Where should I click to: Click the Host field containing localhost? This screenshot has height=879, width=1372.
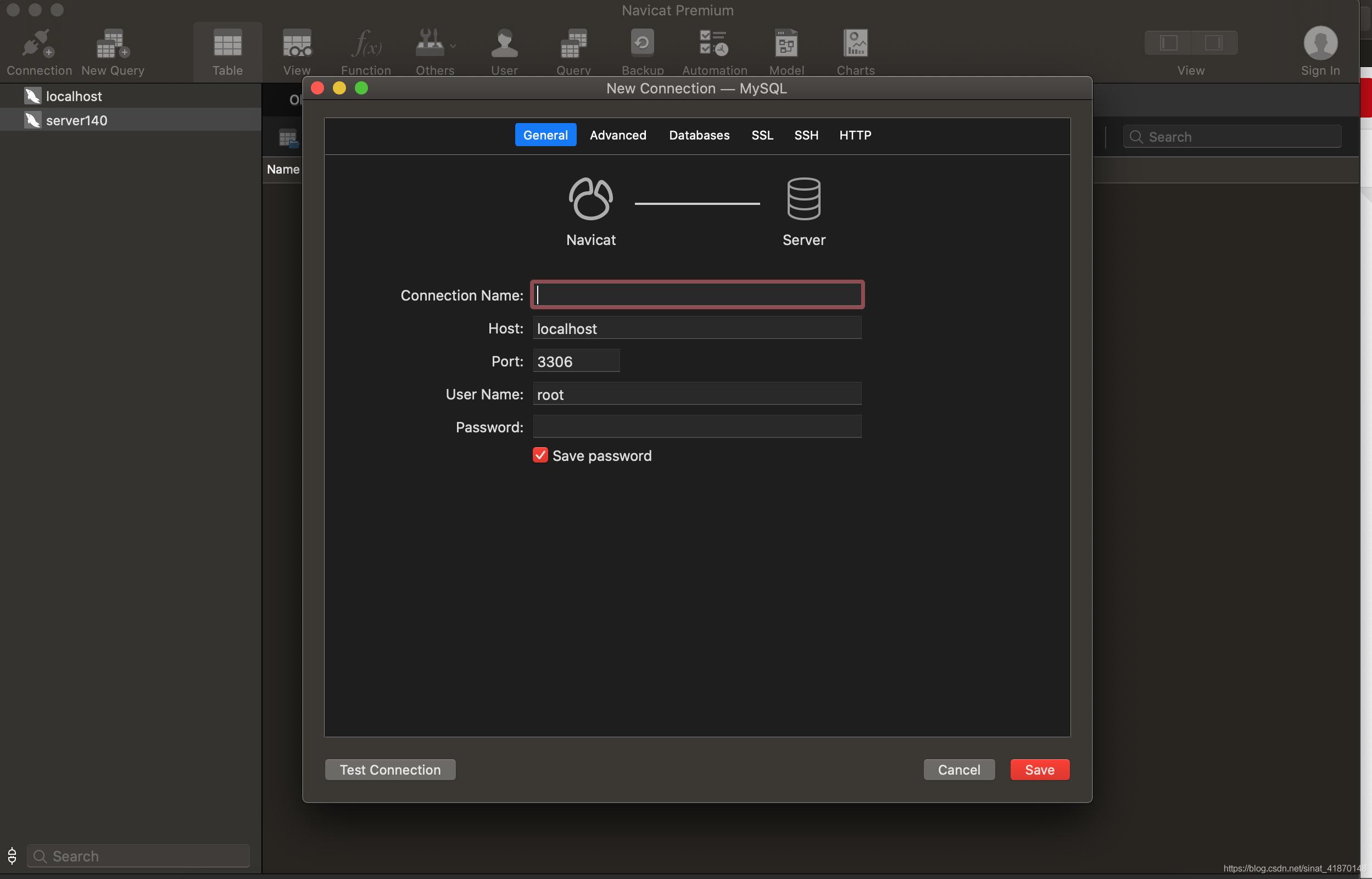[x=697, y=328]
